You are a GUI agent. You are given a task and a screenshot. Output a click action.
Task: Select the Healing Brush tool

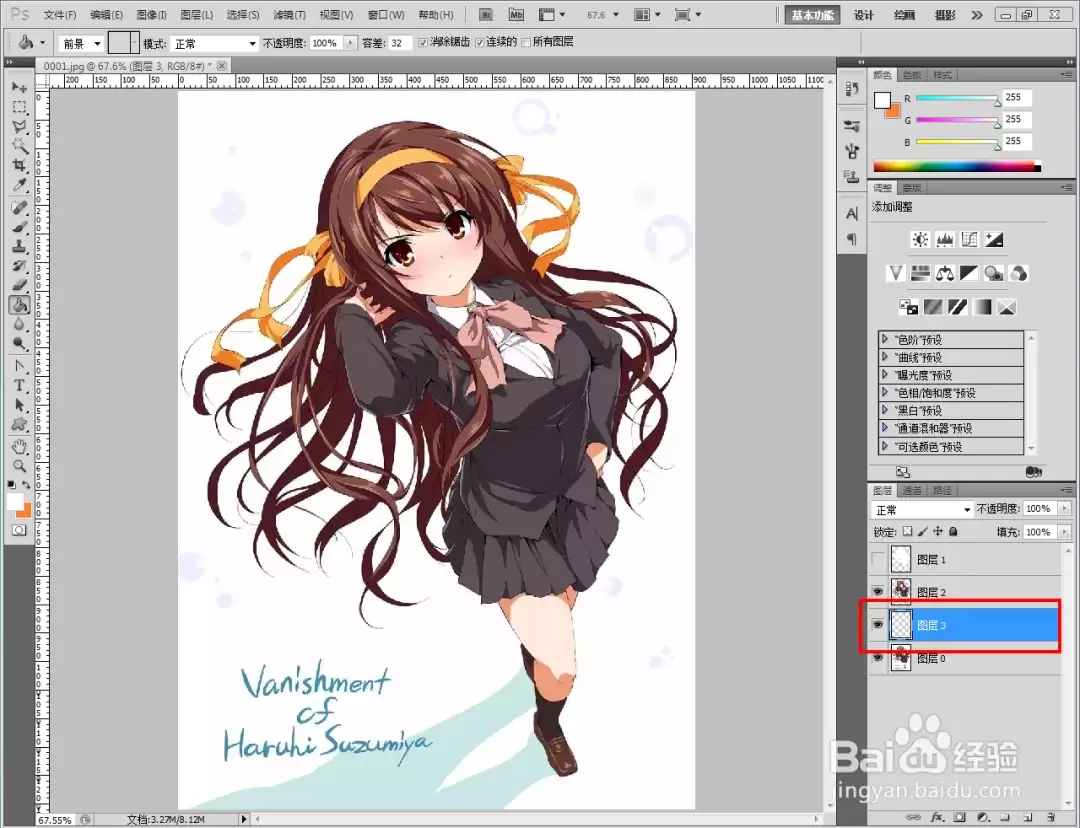(19, 207)
